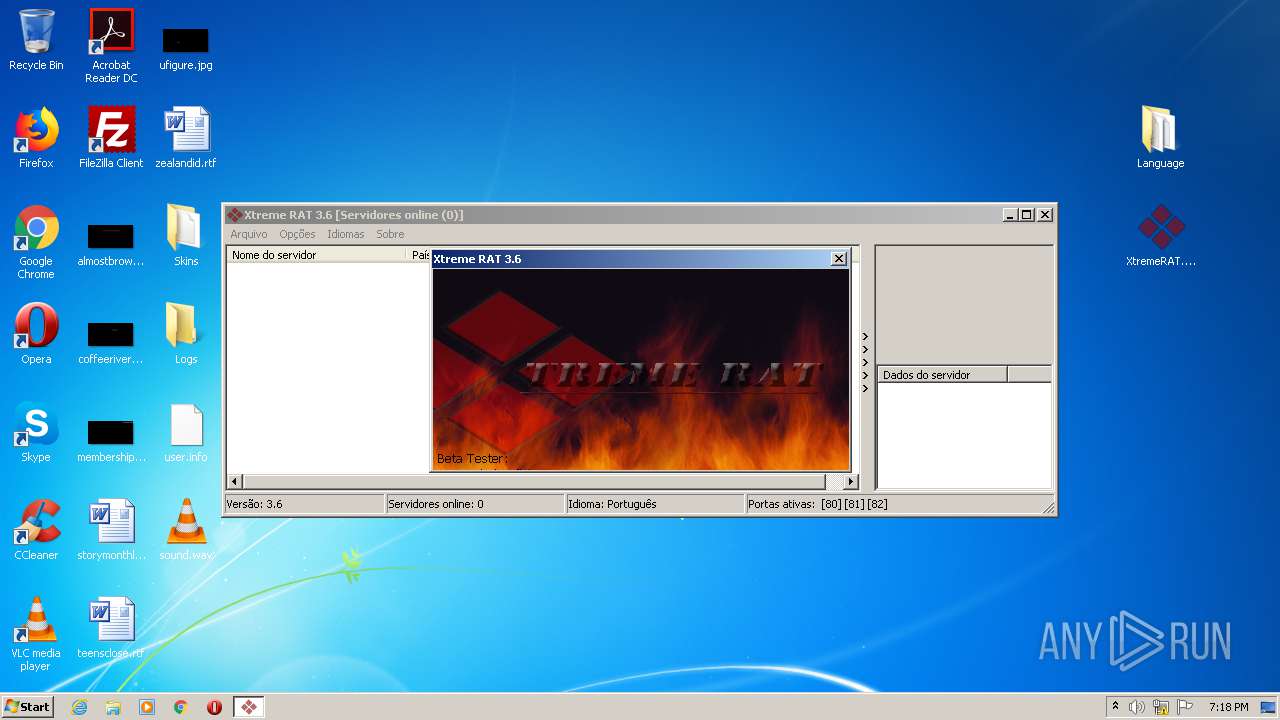Minimize the Xtreme RAT main window
The width and height of the screenshot is (1280, 720).
point(1011,215)
